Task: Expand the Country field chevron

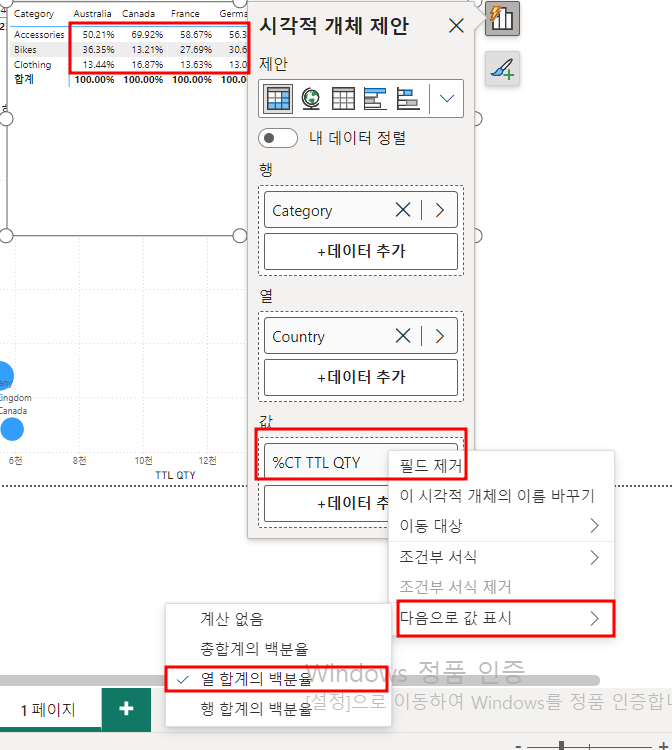Action: pyautogui.click(x=440, y=336)
